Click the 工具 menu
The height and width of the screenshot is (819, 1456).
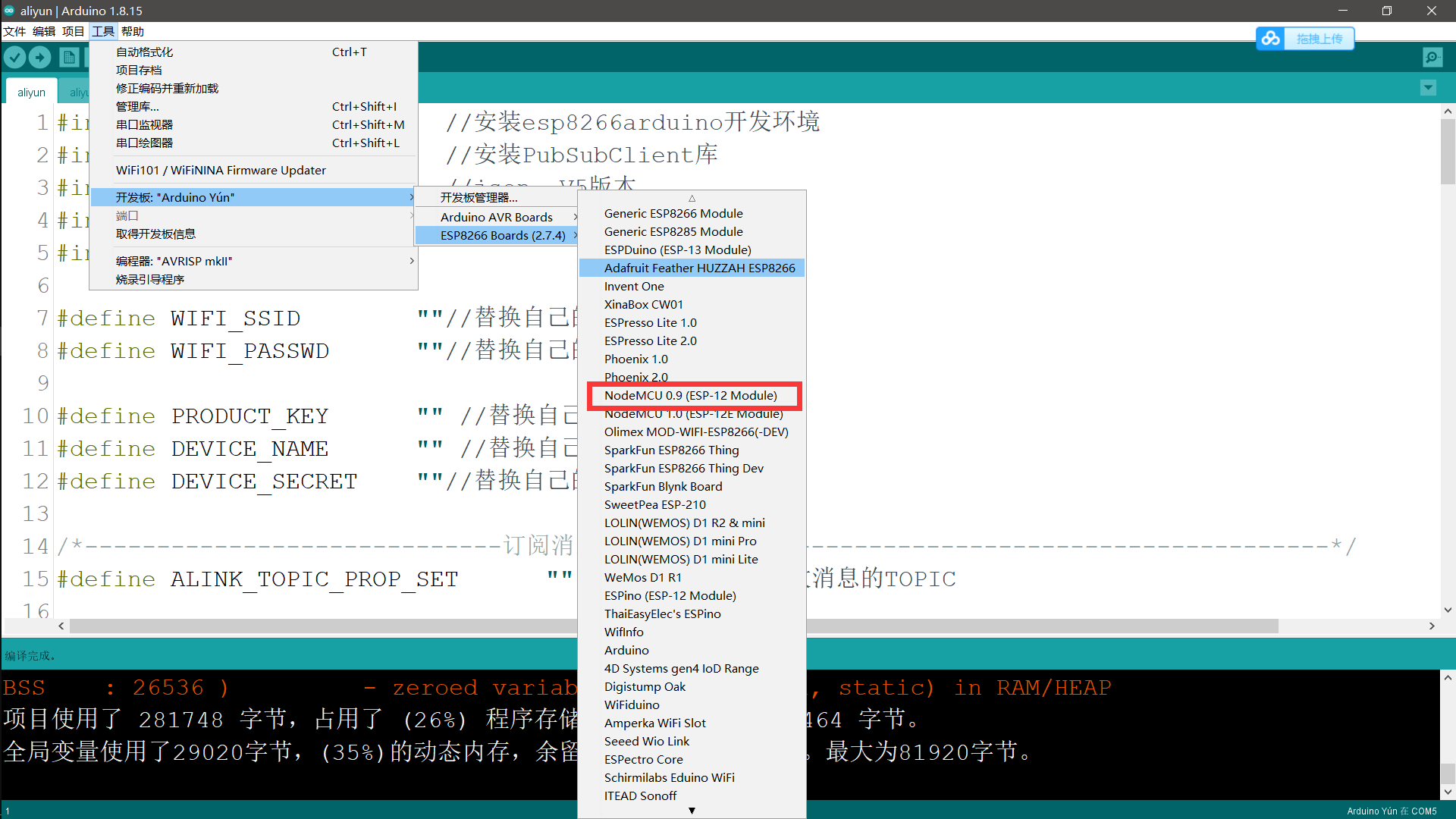tap(102, 31)
